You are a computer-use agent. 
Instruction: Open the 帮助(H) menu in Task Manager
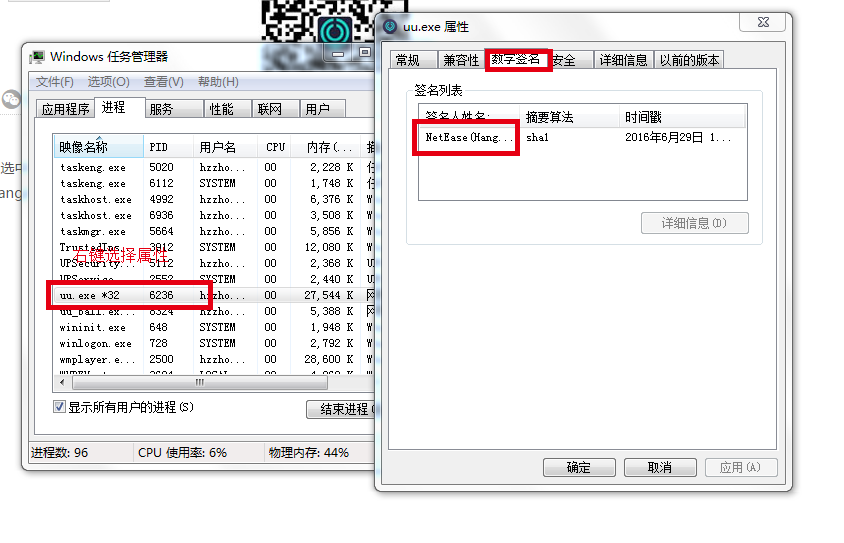pyautogui.click(x=218, y=82)
